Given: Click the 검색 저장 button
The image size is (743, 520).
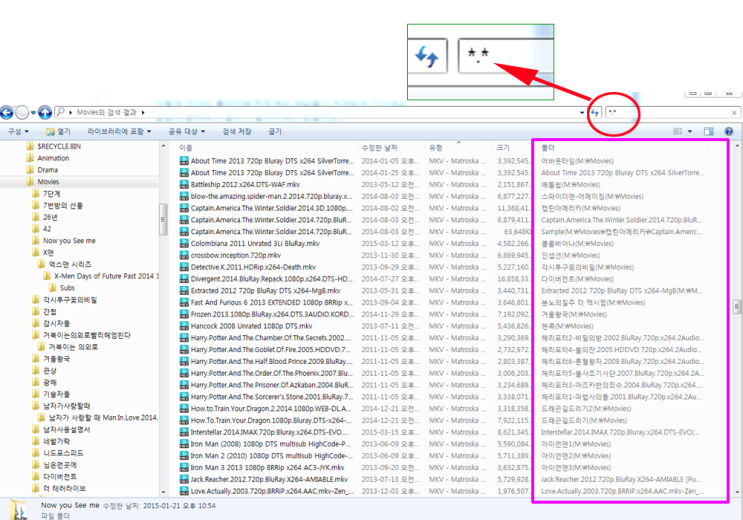Looking at the screenshot, I should point(236,131).
